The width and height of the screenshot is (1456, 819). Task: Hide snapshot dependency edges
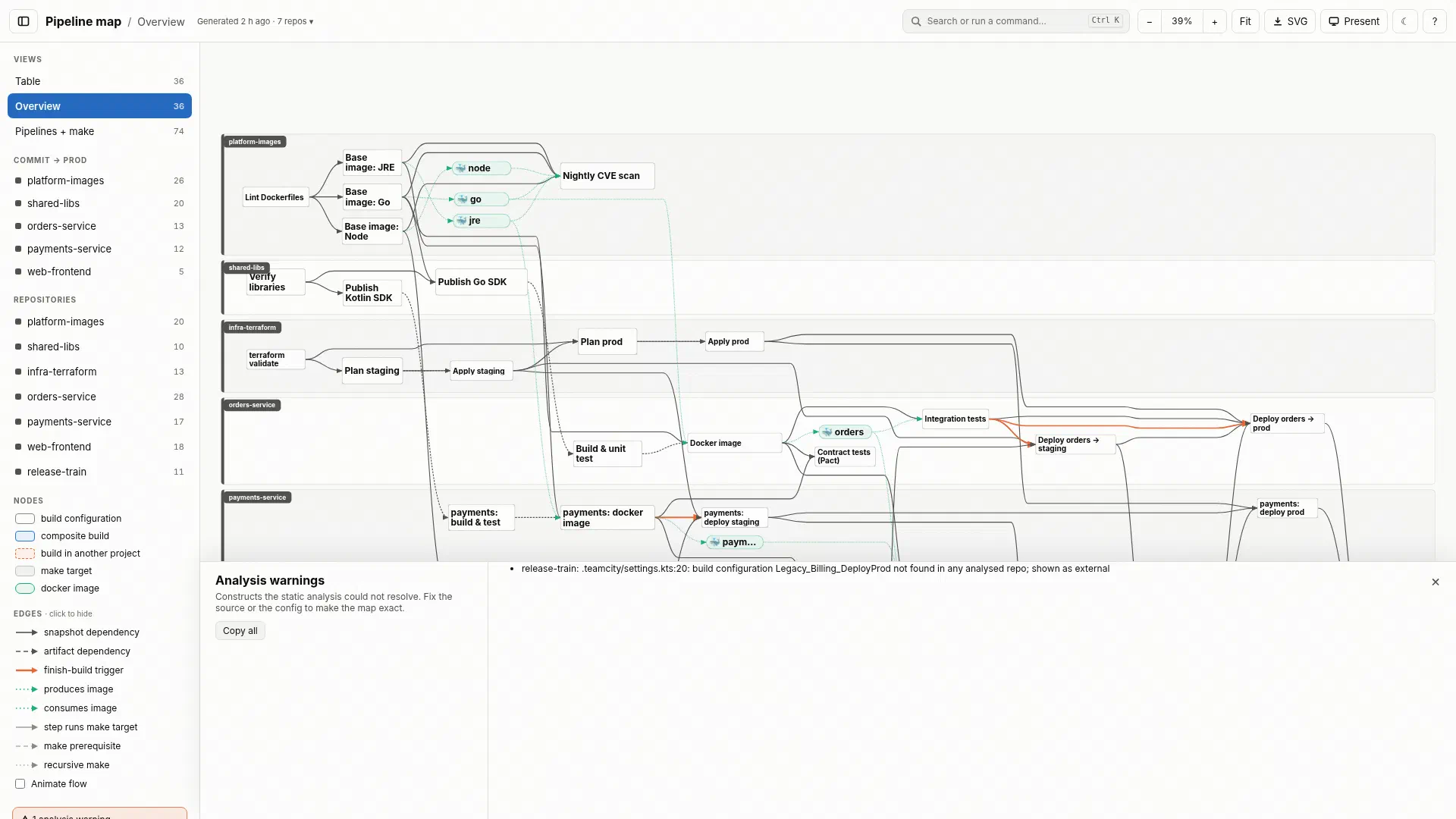coord(77,632)
